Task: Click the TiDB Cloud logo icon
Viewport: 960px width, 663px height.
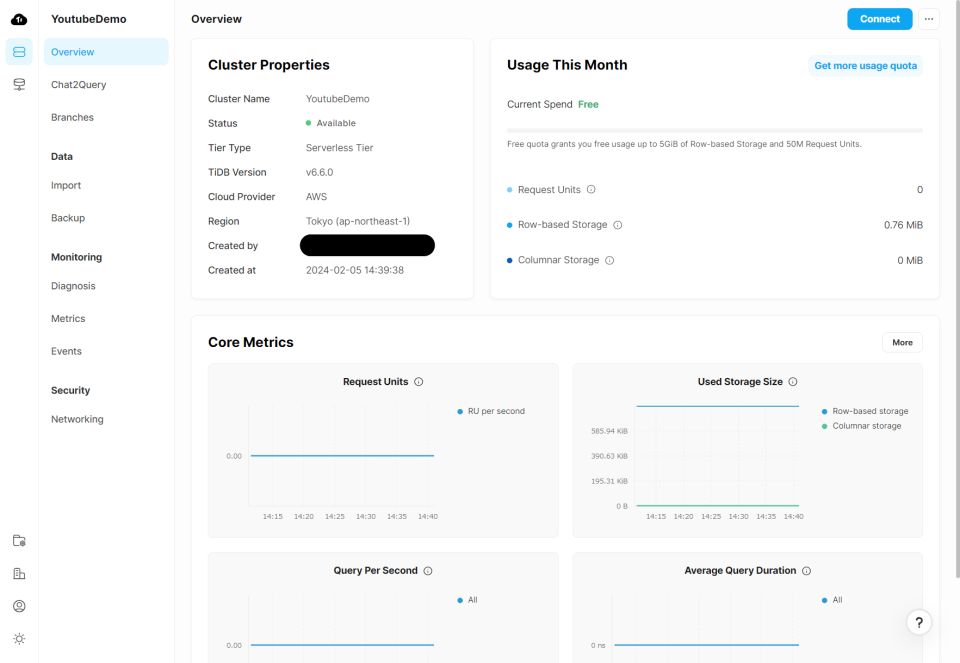Action: [19, 20]
